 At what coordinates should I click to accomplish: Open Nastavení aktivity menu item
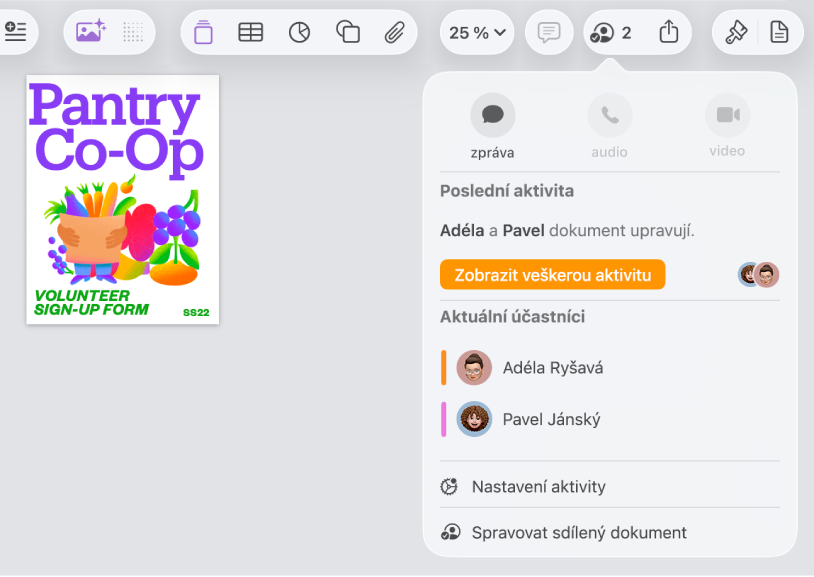[610, 487]
